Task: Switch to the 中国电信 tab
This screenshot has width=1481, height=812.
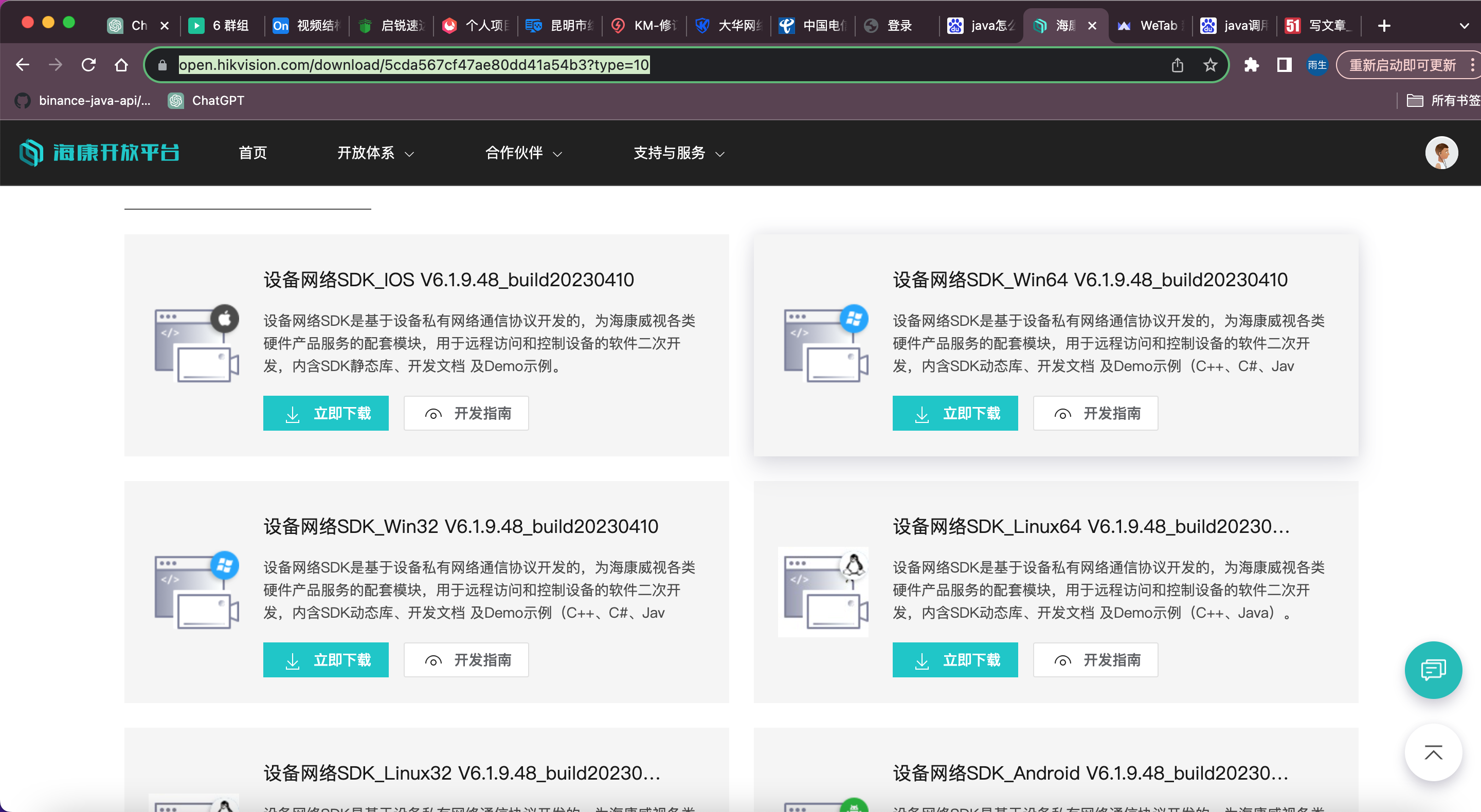Action: [812, 26]
